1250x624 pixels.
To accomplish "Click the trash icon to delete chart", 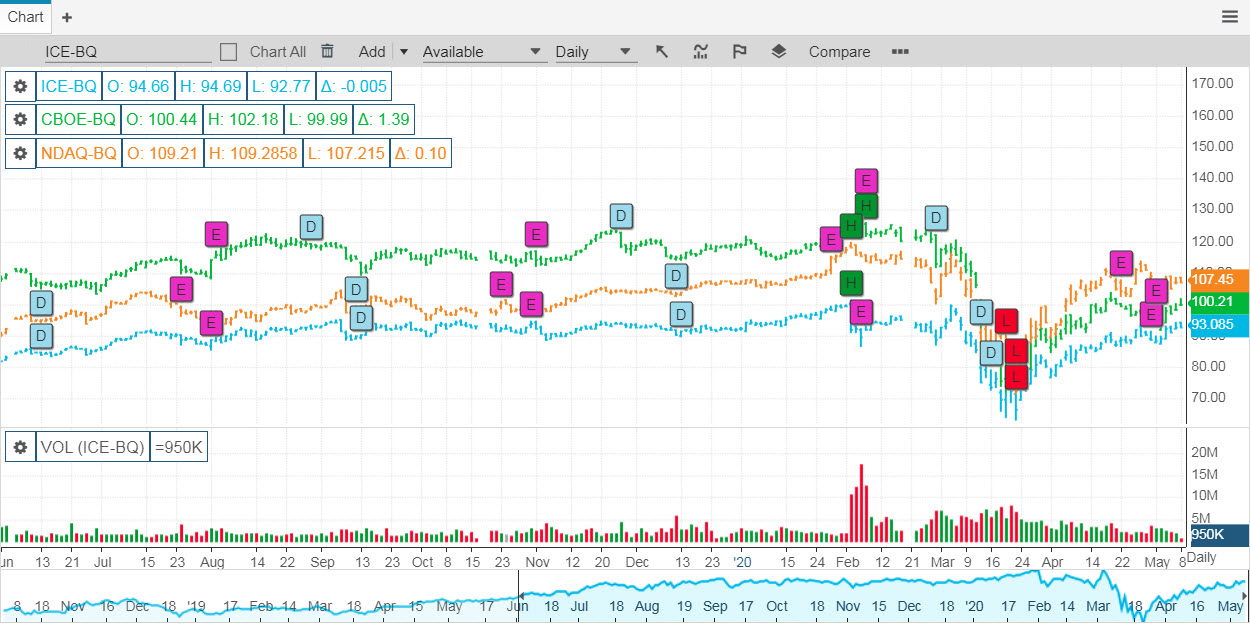I will (x=327, y=51).
